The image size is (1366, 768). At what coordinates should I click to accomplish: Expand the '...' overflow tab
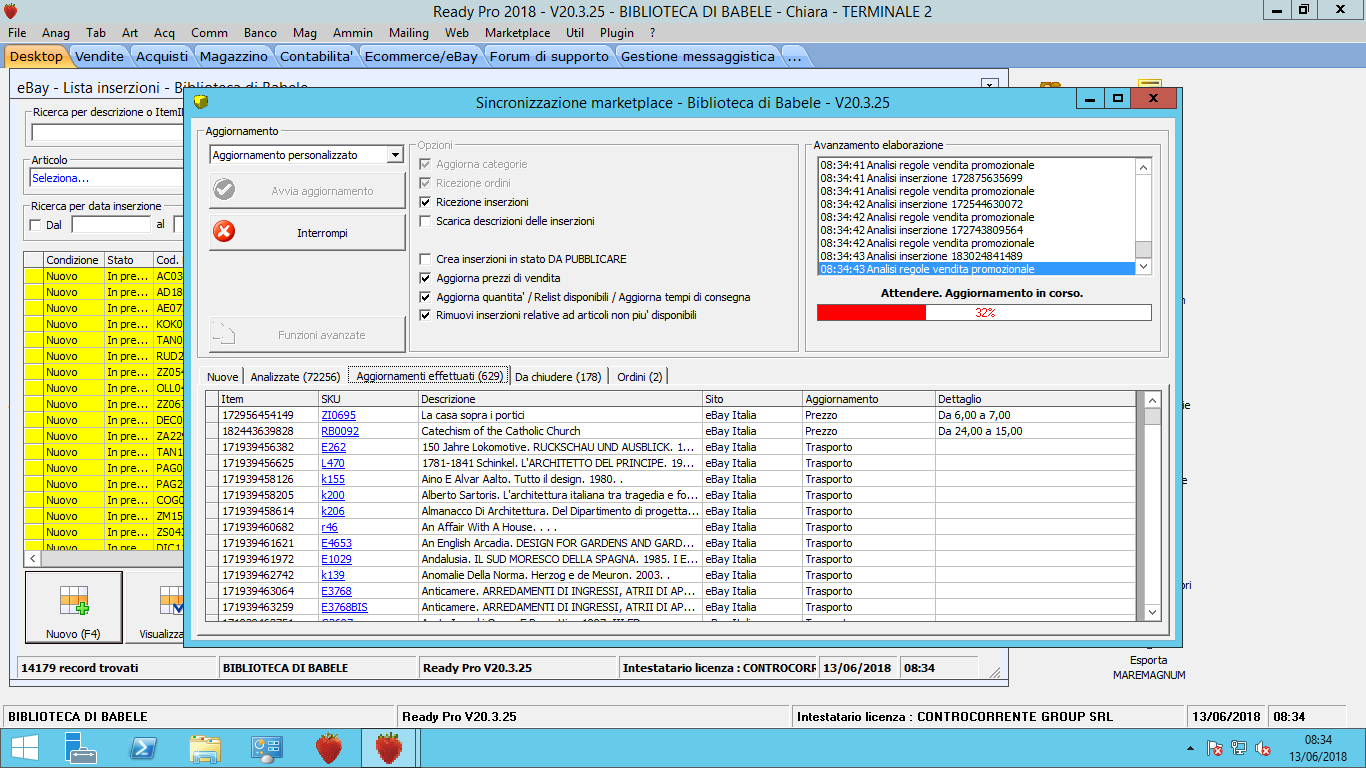tap(794, 57)
